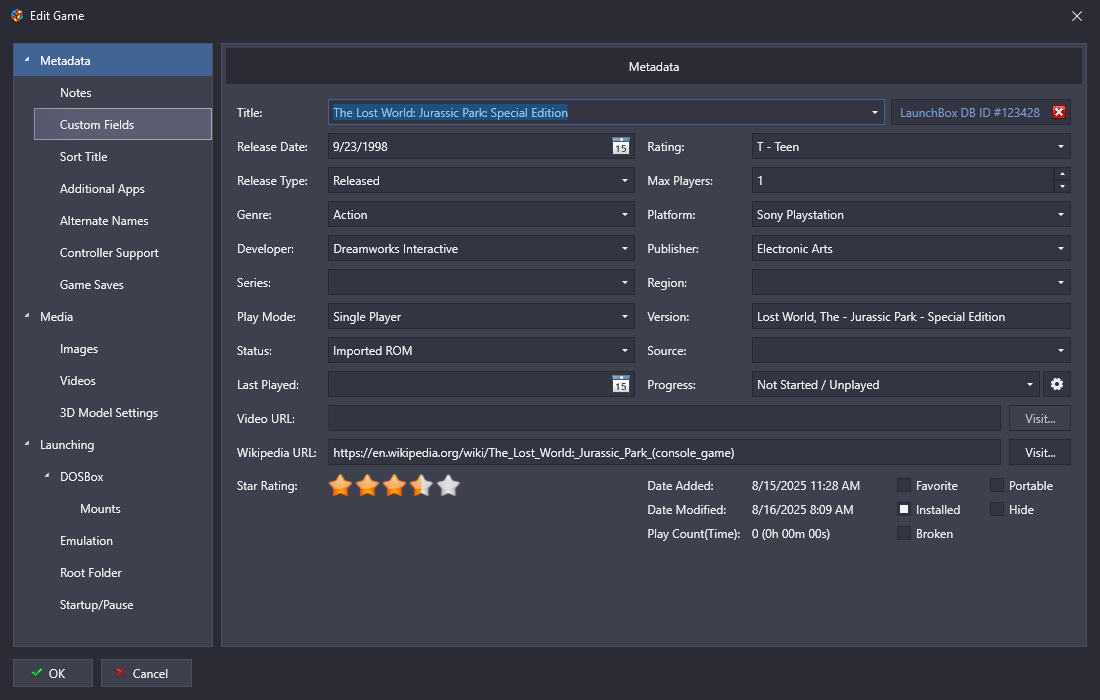Open Game Saves section
The height and width of the screenshot is (700, 1100).
coord(91,285)
